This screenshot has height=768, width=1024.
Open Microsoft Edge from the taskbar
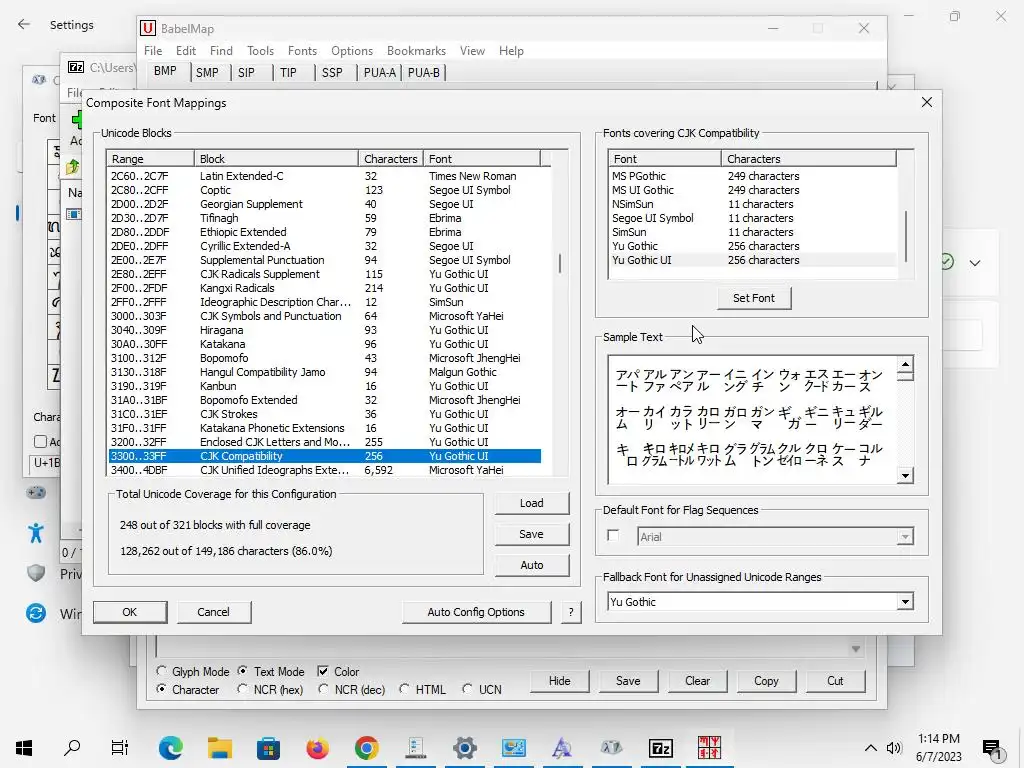170,748
